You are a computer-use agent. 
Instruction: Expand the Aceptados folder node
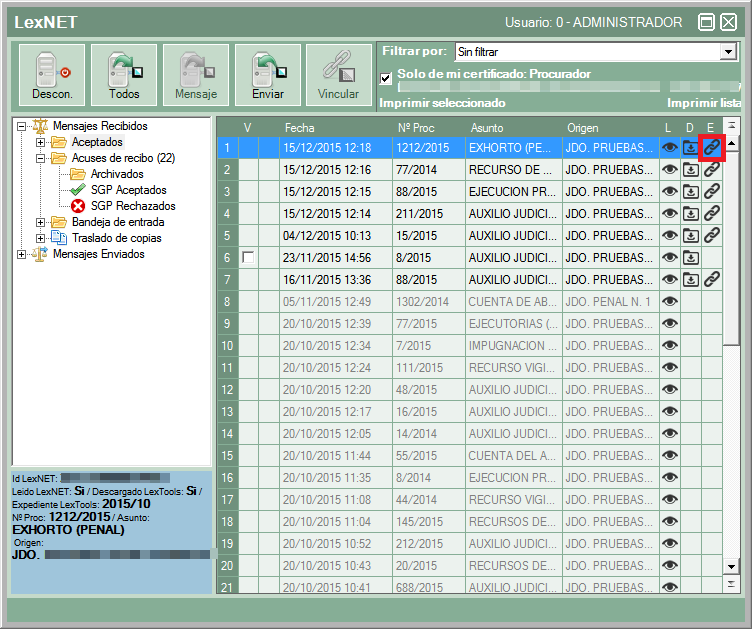point(41,142)
